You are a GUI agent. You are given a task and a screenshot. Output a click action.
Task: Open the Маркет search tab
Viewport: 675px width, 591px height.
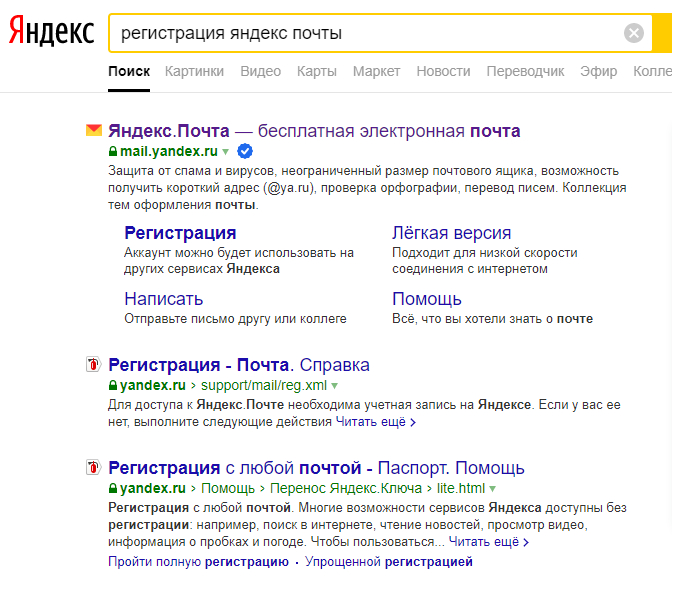coord(376,71)
